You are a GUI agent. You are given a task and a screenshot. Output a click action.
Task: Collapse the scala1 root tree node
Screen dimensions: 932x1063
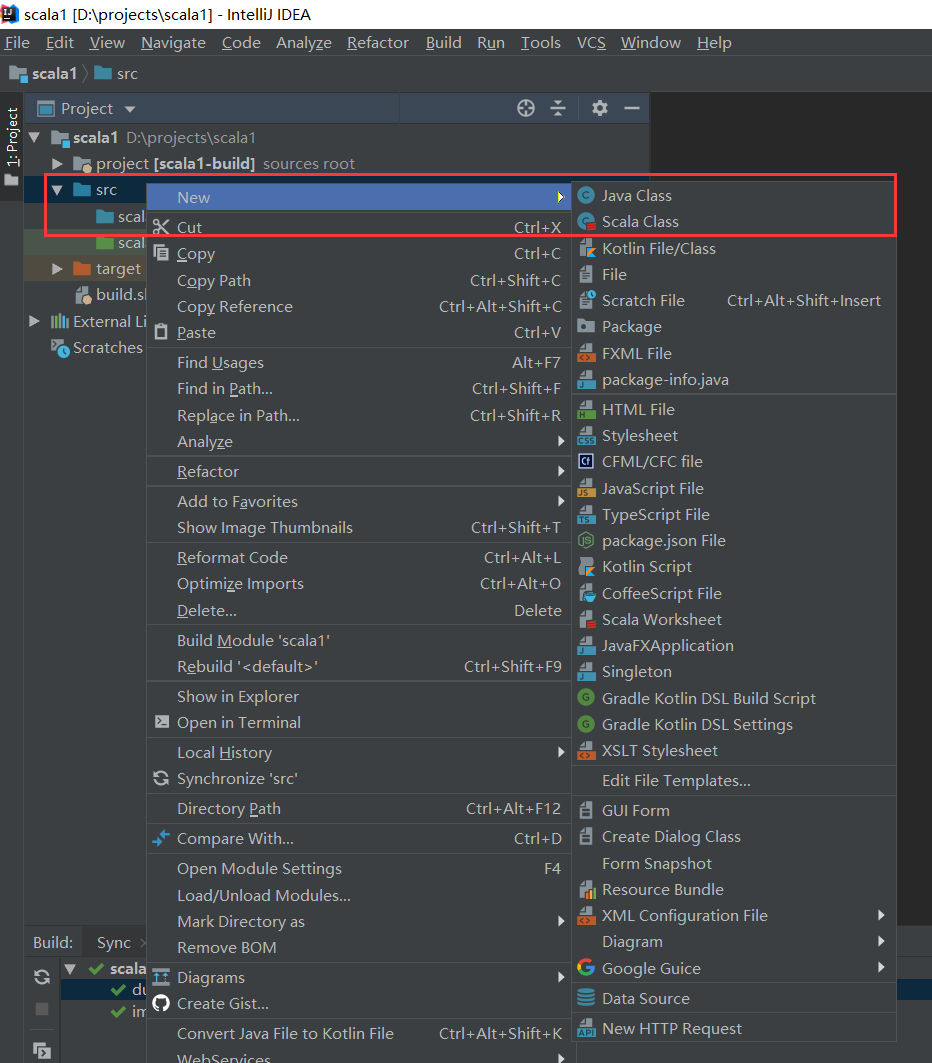[35, 138]
